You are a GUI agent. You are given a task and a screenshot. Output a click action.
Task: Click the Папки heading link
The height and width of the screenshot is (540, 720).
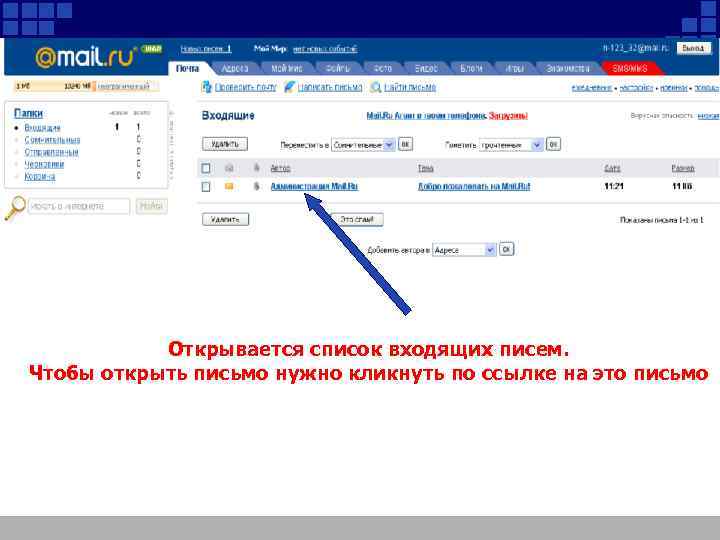pos(28,113)
